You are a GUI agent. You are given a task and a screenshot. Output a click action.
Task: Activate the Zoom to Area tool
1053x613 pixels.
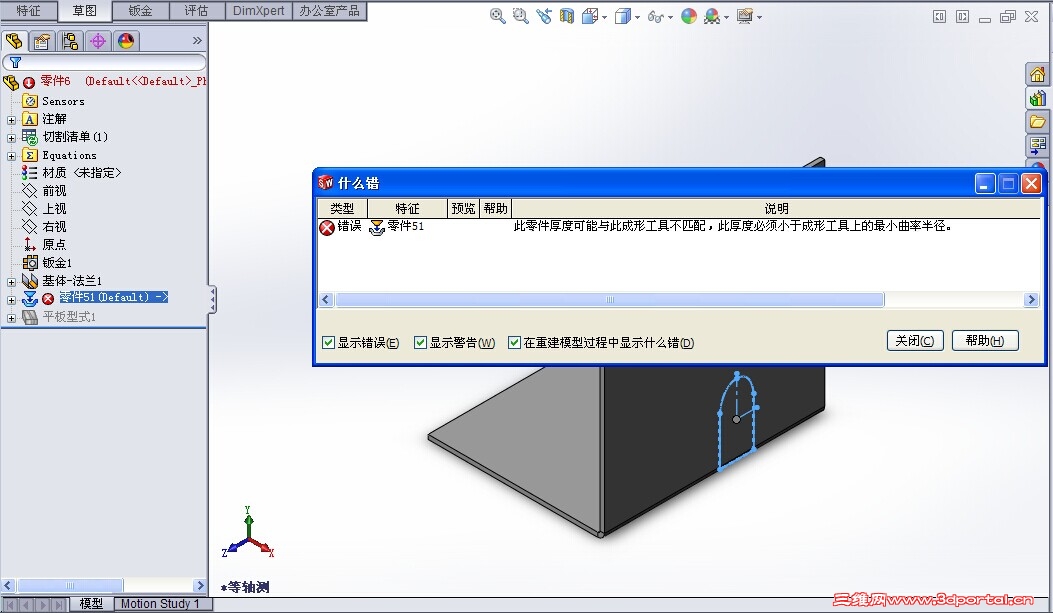(x=519, y=17)
